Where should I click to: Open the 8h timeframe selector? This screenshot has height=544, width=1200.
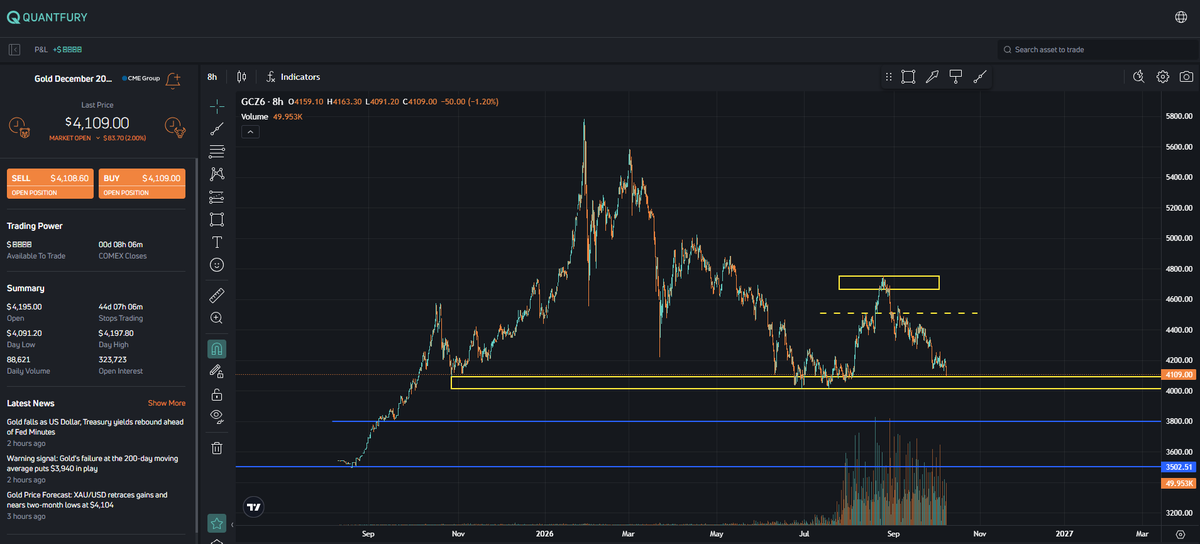[x=212, y=76]
